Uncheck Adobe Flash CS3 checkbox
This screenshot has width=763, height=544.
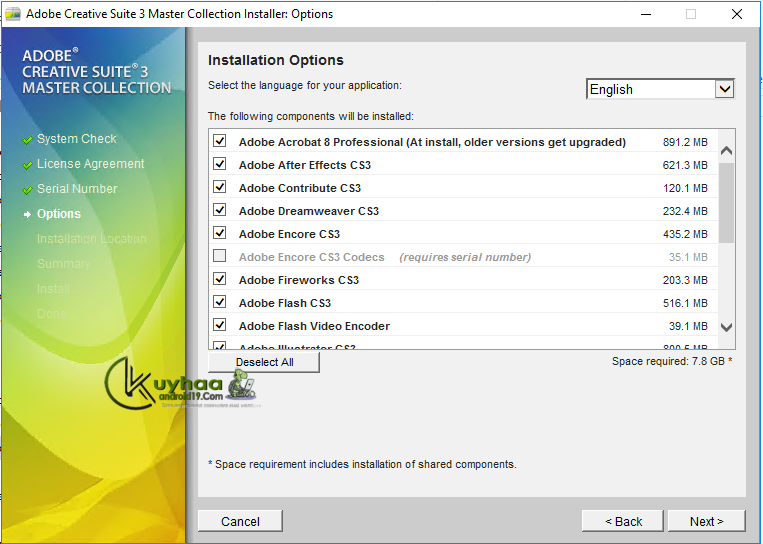coord(219,302)
